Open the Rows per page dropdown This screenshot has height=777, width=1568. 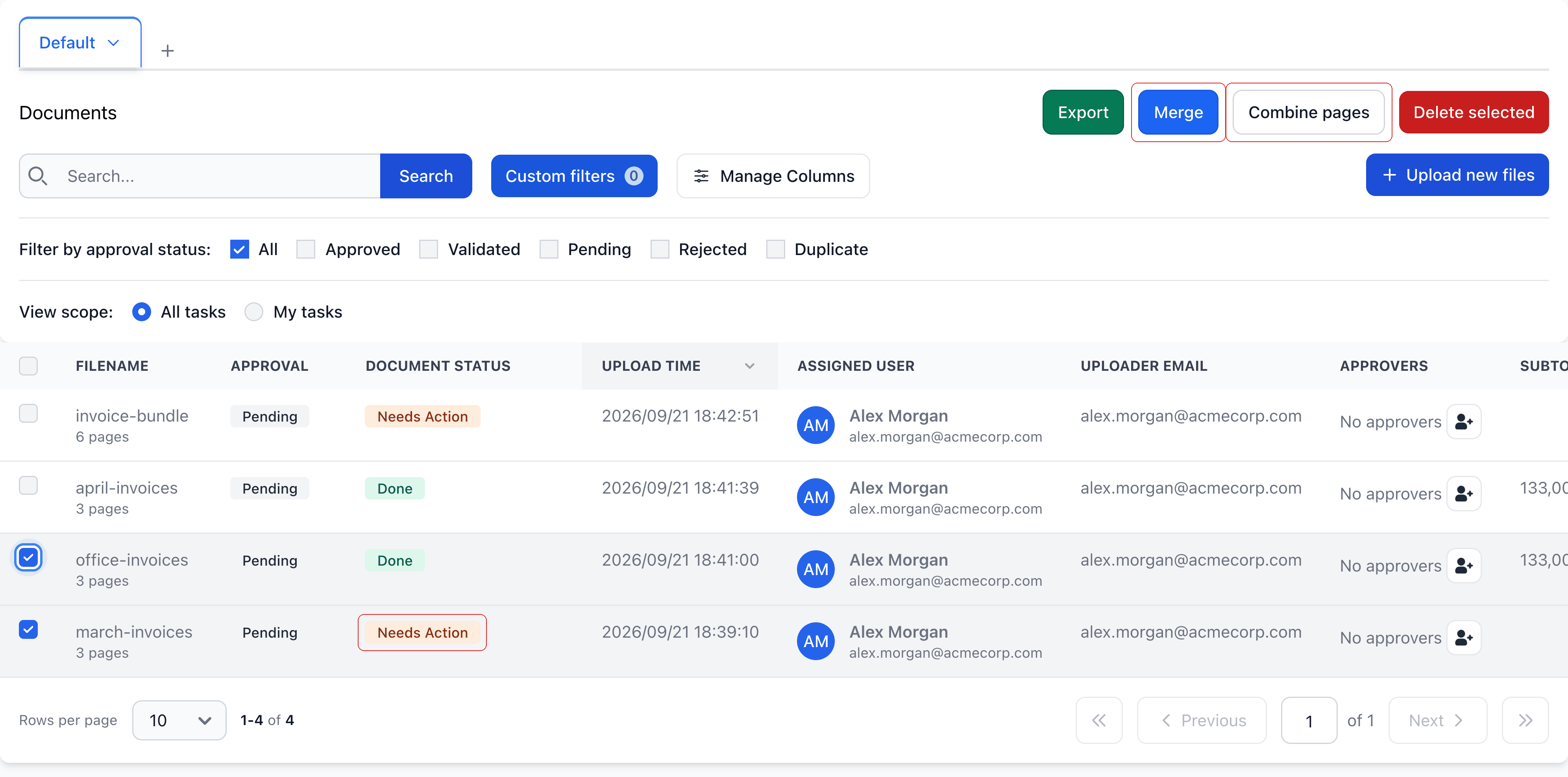pos(179,720)
